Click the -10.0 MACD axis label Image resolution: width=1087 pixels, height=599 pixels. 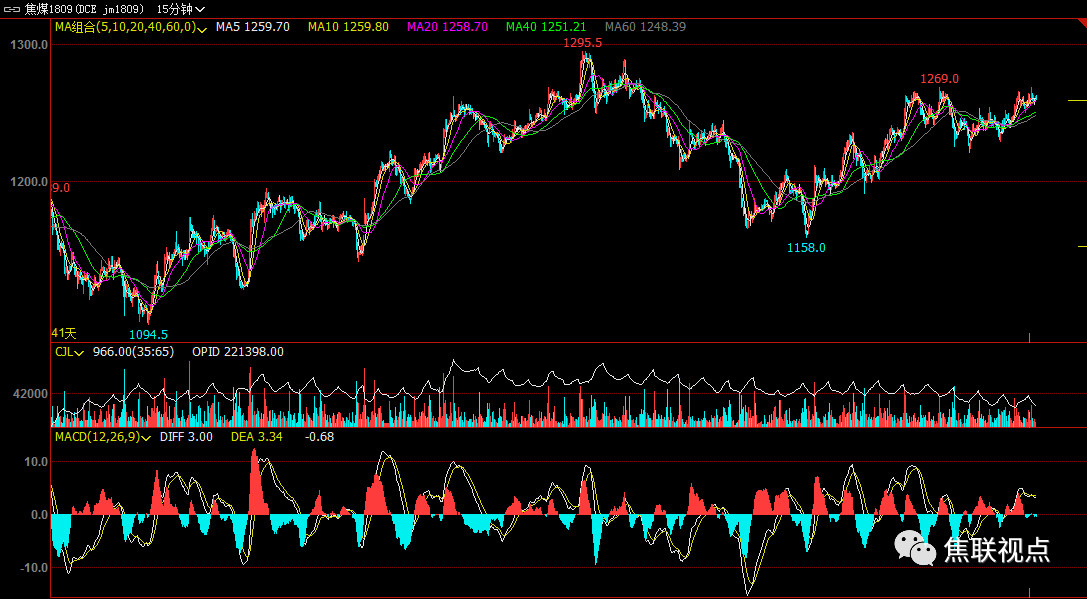pos(35,568)
